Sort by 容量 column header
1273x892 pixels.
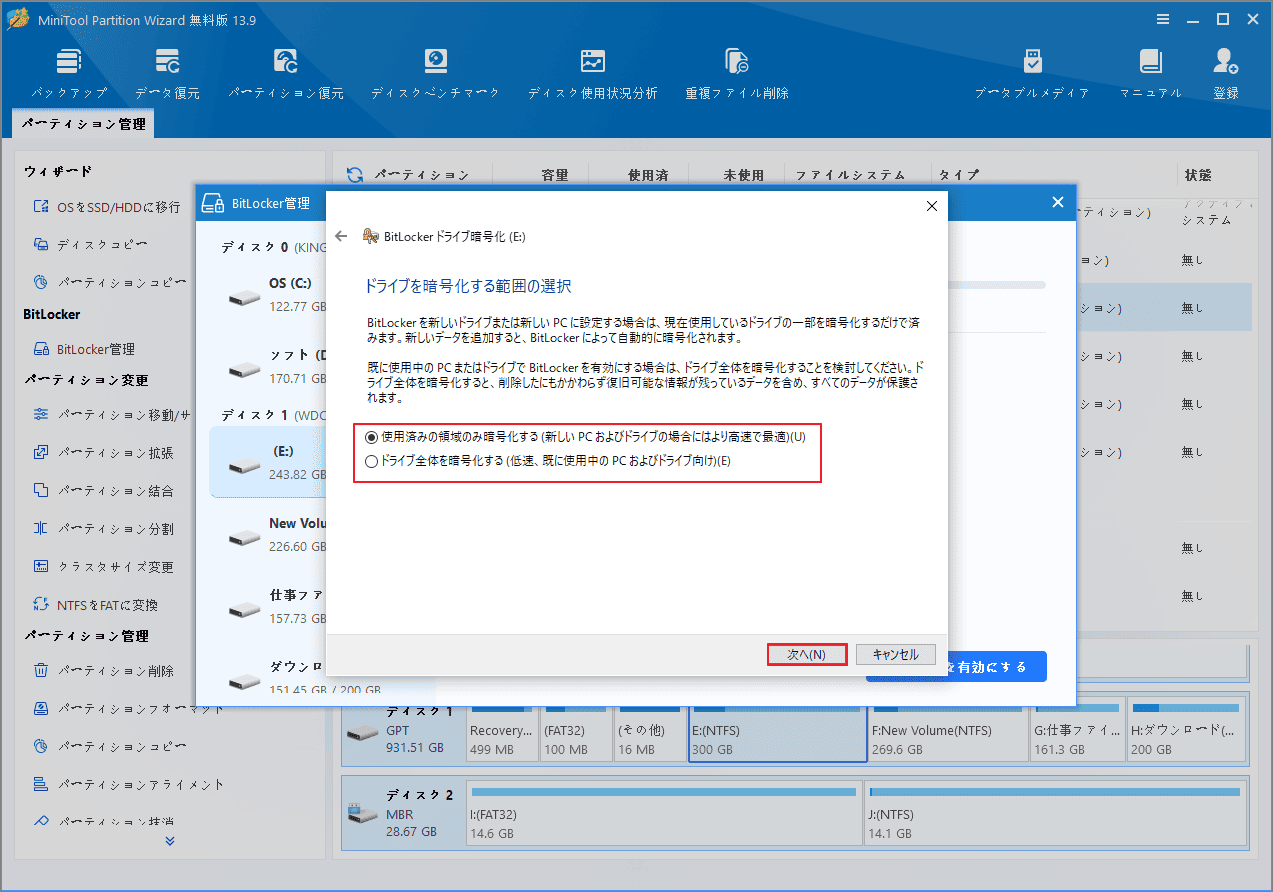point(554,175)
